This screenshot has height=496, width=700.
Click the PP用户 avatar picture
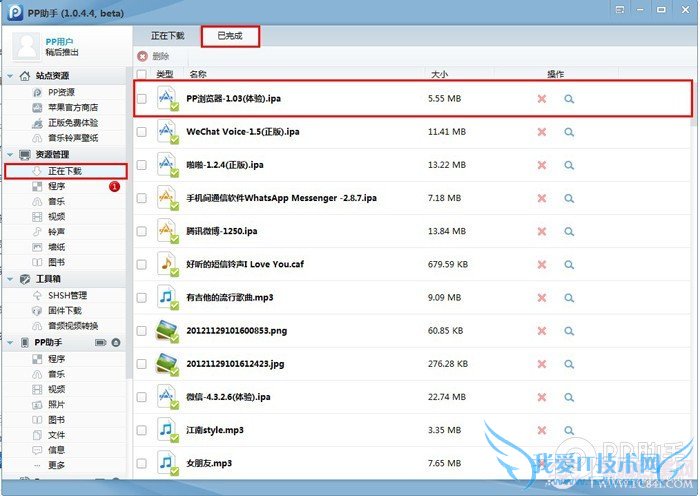click(26, 46)
